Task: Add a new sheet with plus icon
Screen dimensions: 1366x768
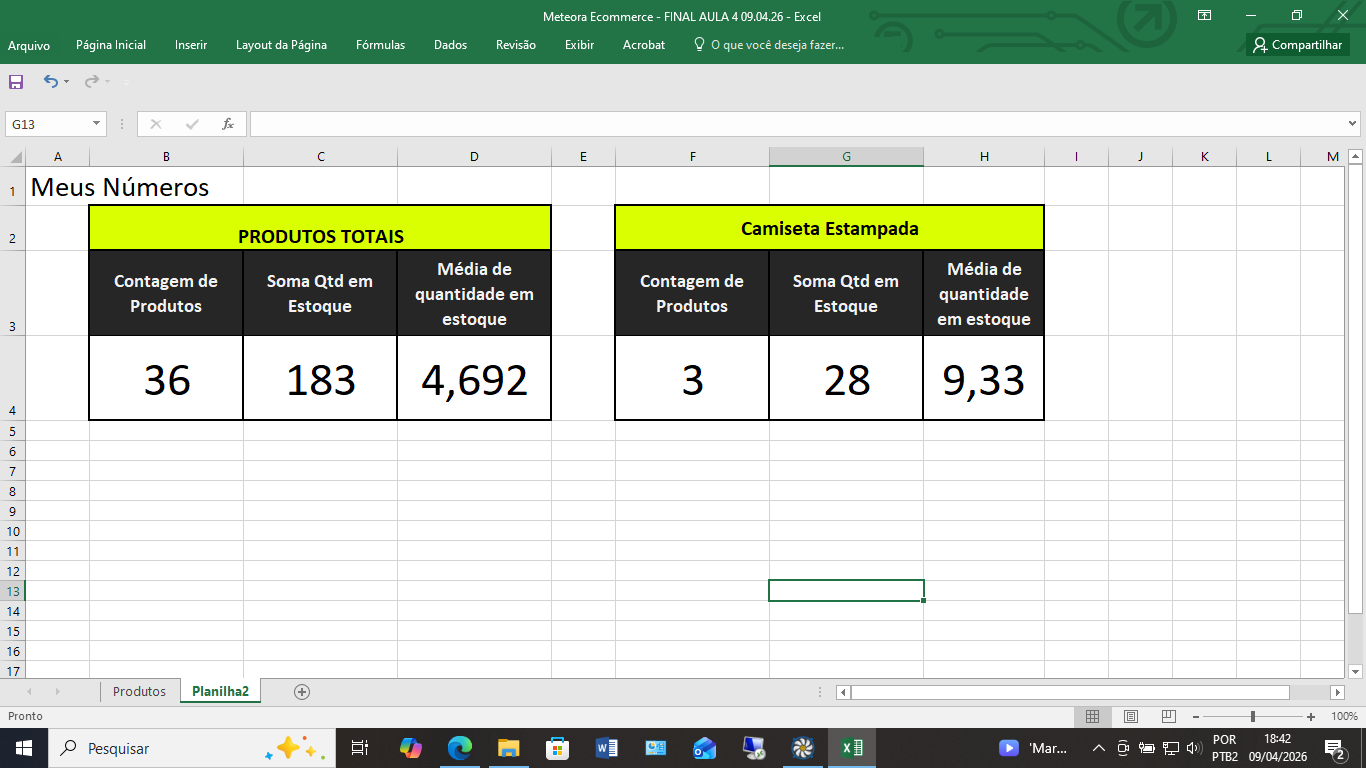Action: 302,691
